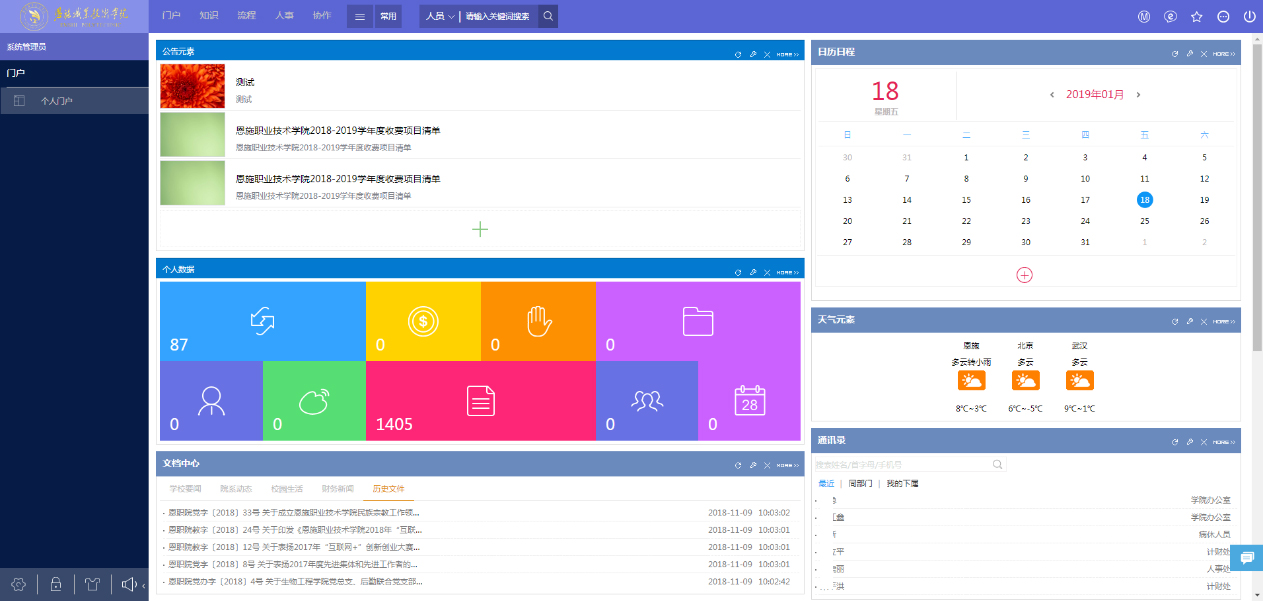Open the circled ellipsis more icon
The height and width of the screenshot is (601, 1263).
[x=1223, y=16]
